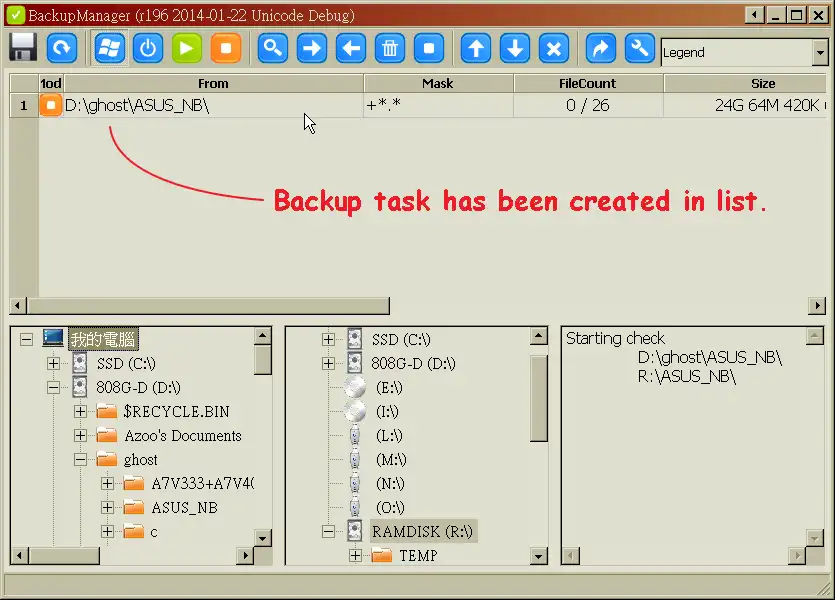Click the +*.* mask cell
This screenshot has width=835, height=600.
click(x=438, y=105)
